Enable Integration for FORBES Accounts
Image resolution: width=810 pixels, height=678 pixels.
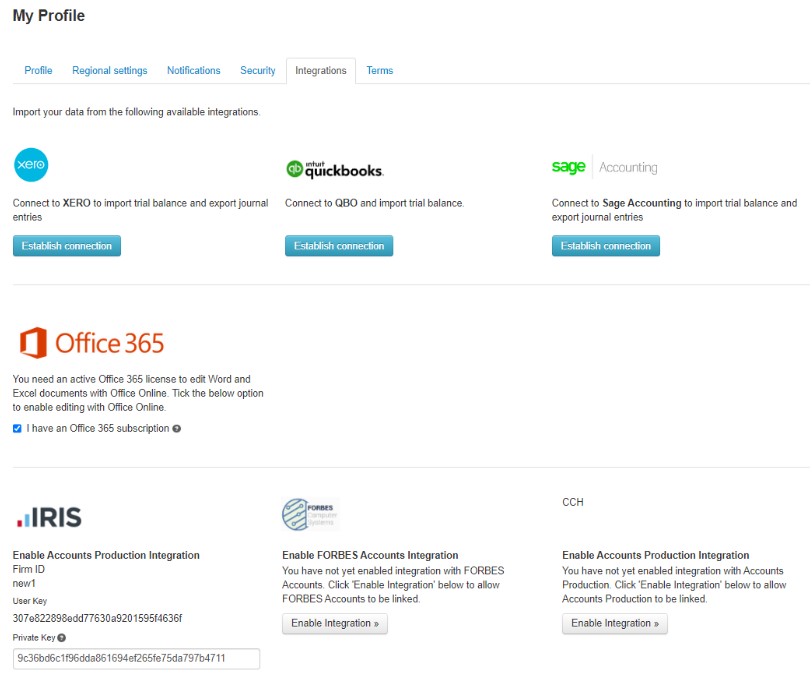pyautogui.click(x=334, y=623)
